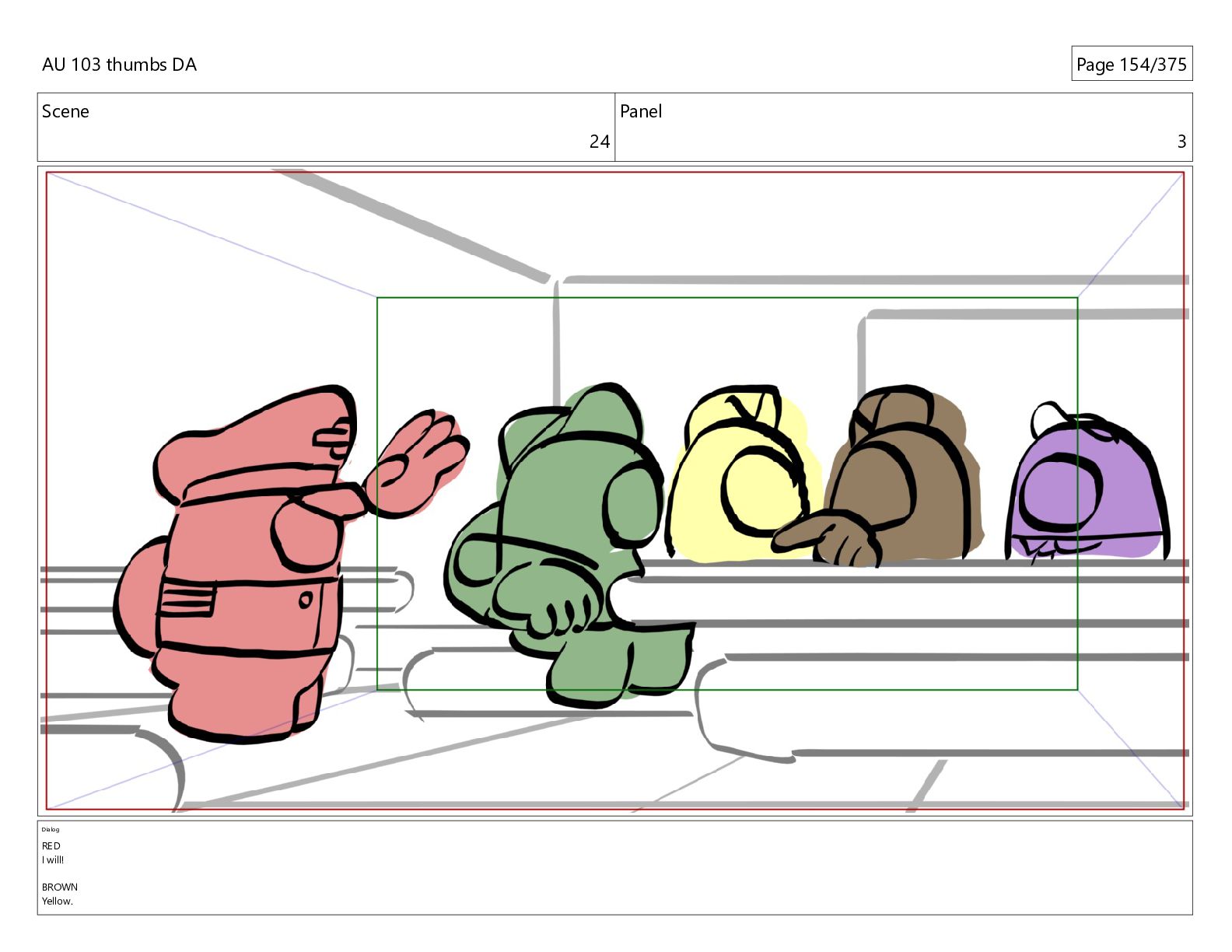Screen dimensions: 1232x952
Task: Click the yellow character drawing
Action: pyautogui.click(x=743, y=474)
